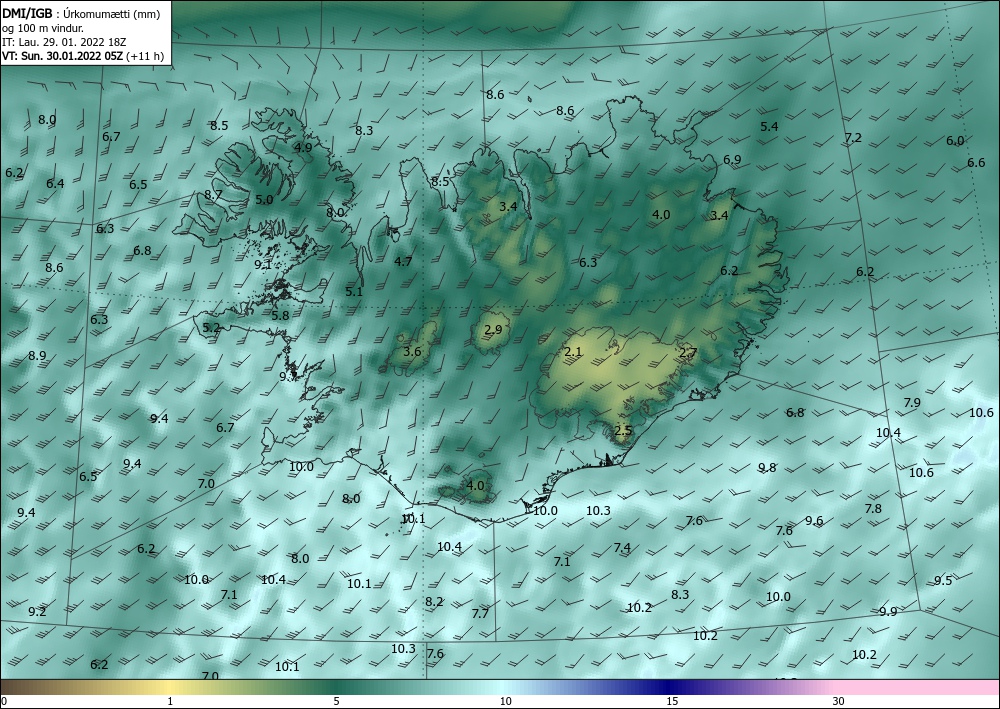Click the 4.9 value in the Westfjords
1000x709 pixels.
303,147
